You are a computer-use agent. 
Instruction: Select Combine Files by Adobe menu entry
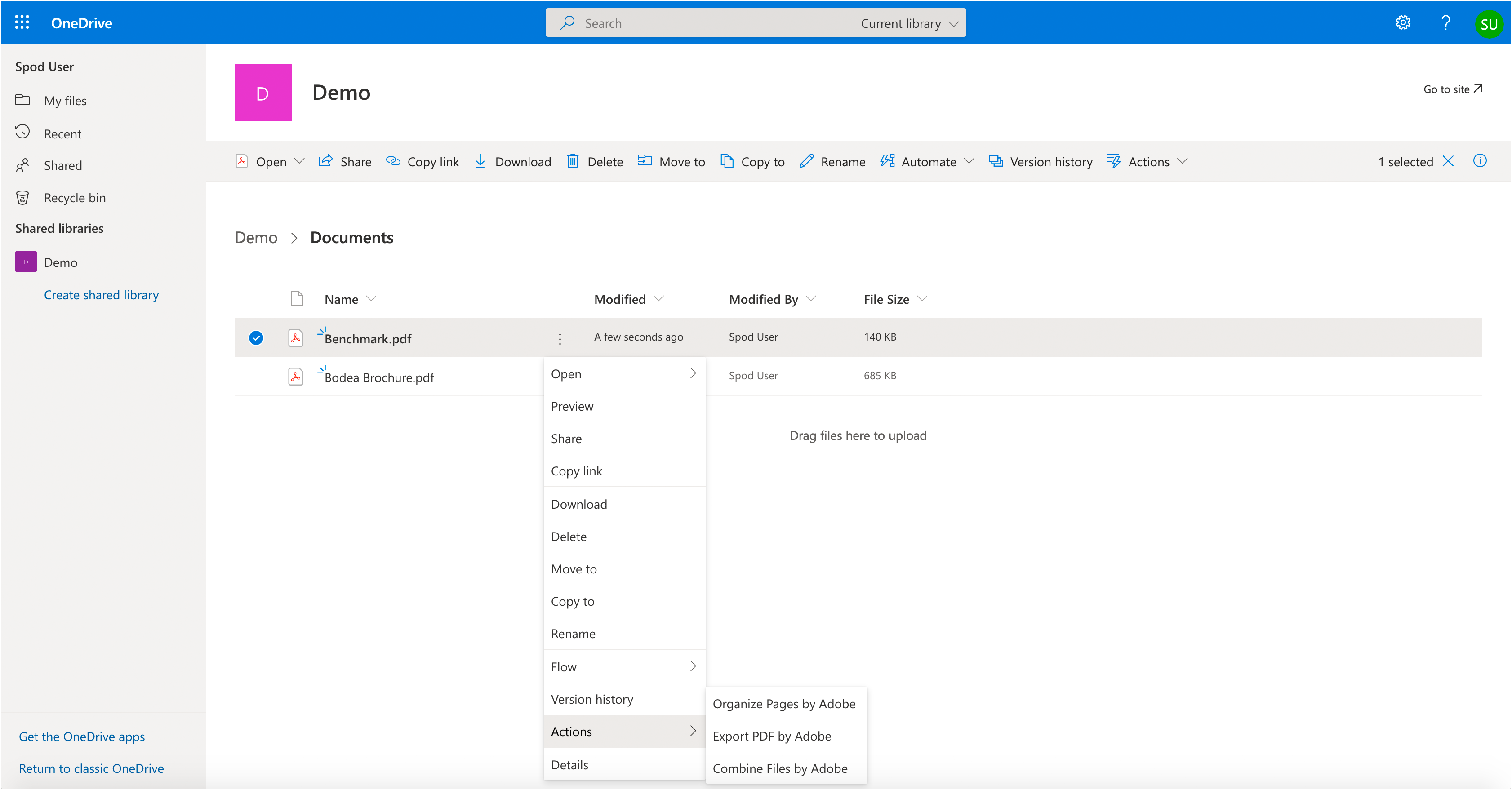pyautogui.click(x=779, y=768)
